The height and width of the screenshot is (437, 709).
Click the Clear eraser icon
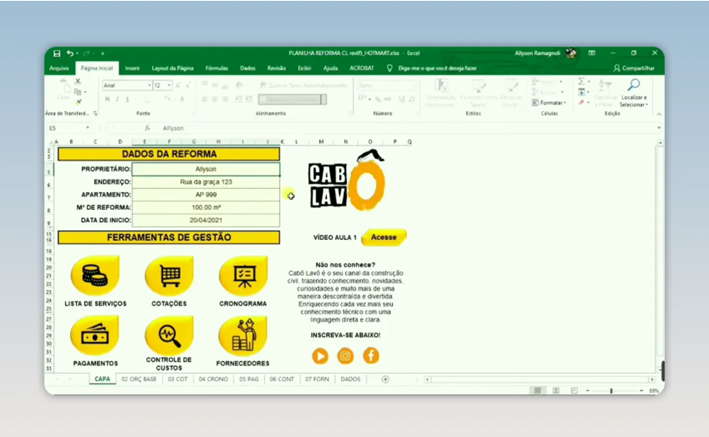pos(581,103)
